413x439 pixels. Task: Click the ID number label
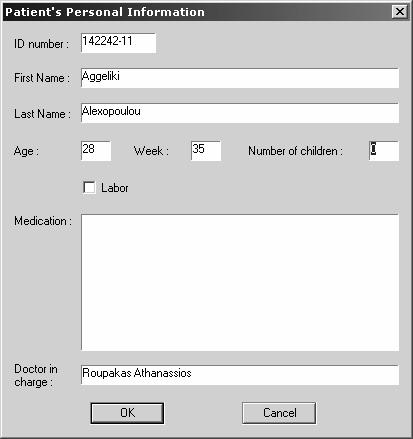41,44
